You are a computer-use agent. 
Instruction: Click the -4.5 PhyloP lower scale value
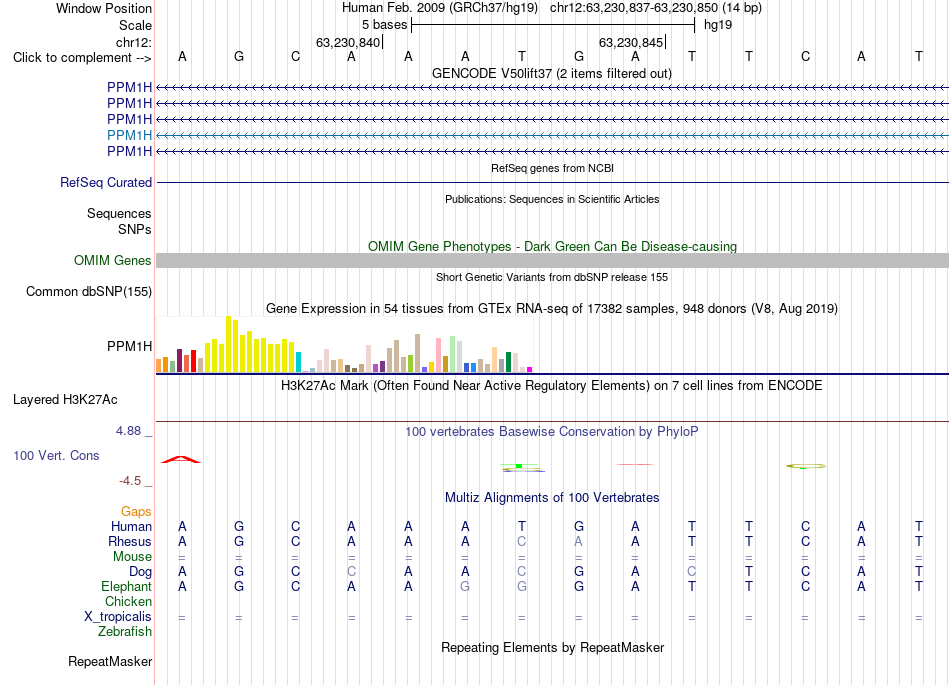pyautogui.click(x=130, y=481)
